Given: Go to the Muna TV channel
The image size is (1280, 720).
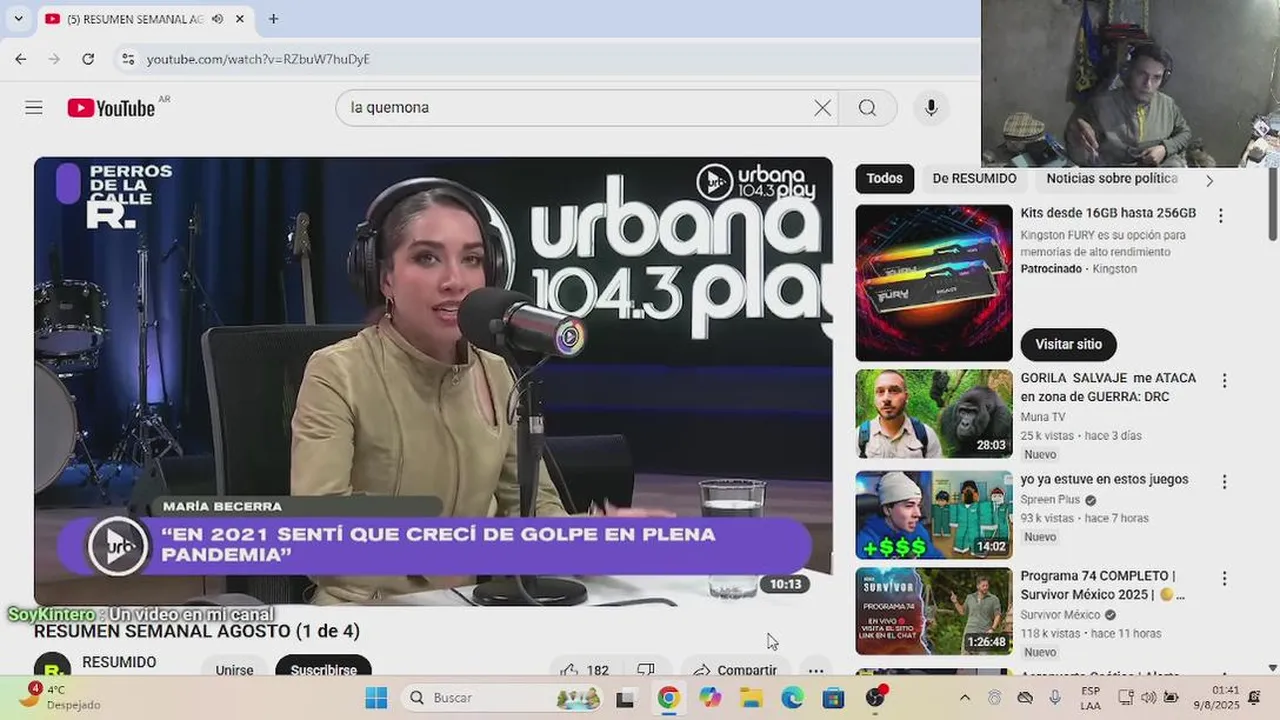Looking at the screenshot, I should (x=1043, y=416).
